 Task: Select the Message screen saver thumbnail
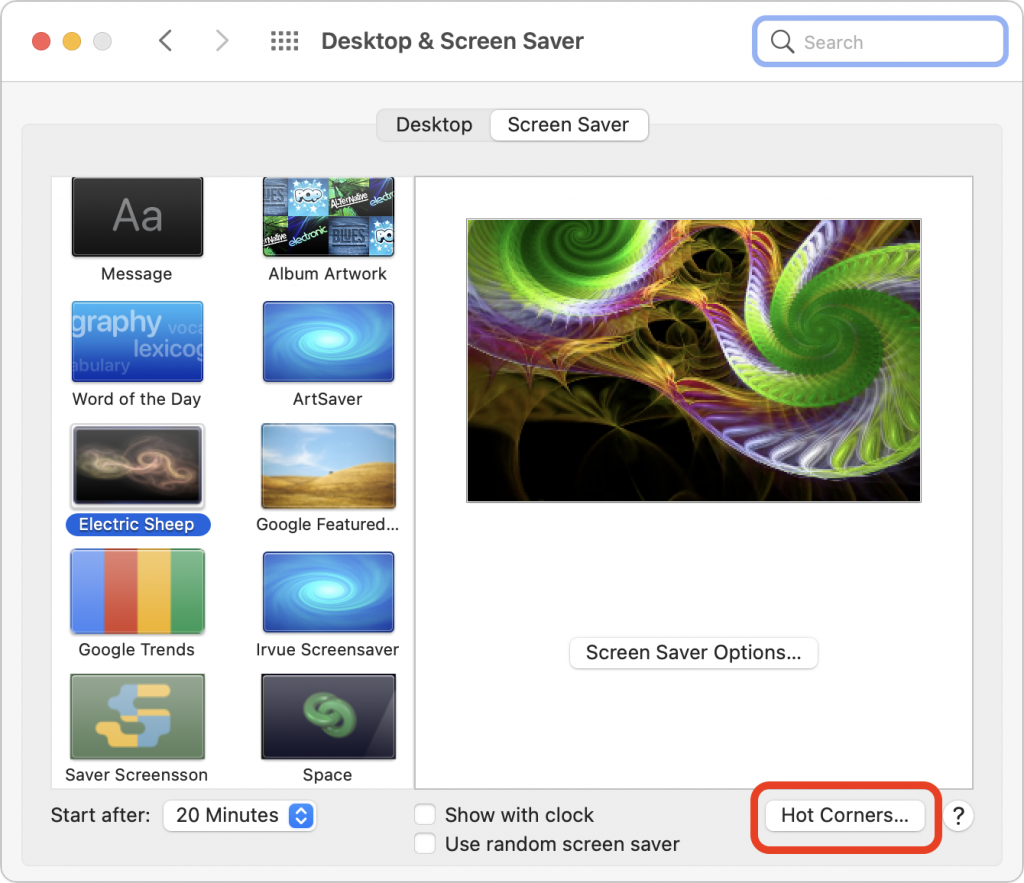coord(137,217)
